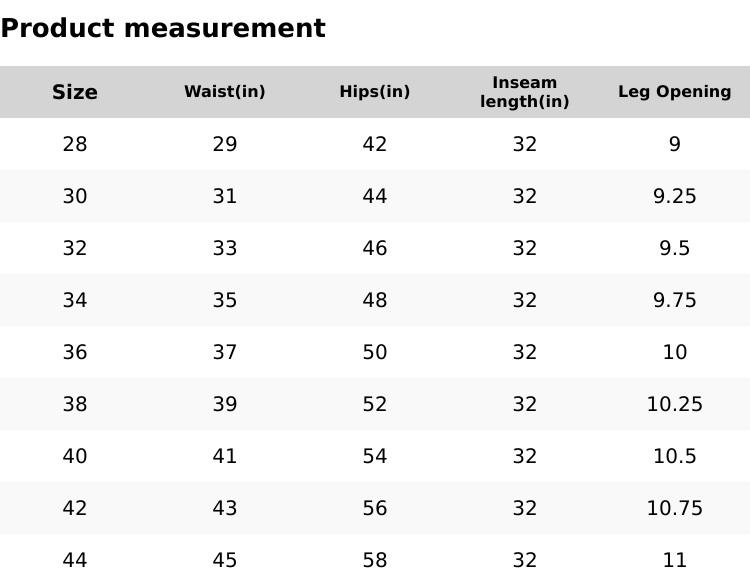Click the size 44 cell
Viewport: 750px width, 586px height.
[75, 560]
